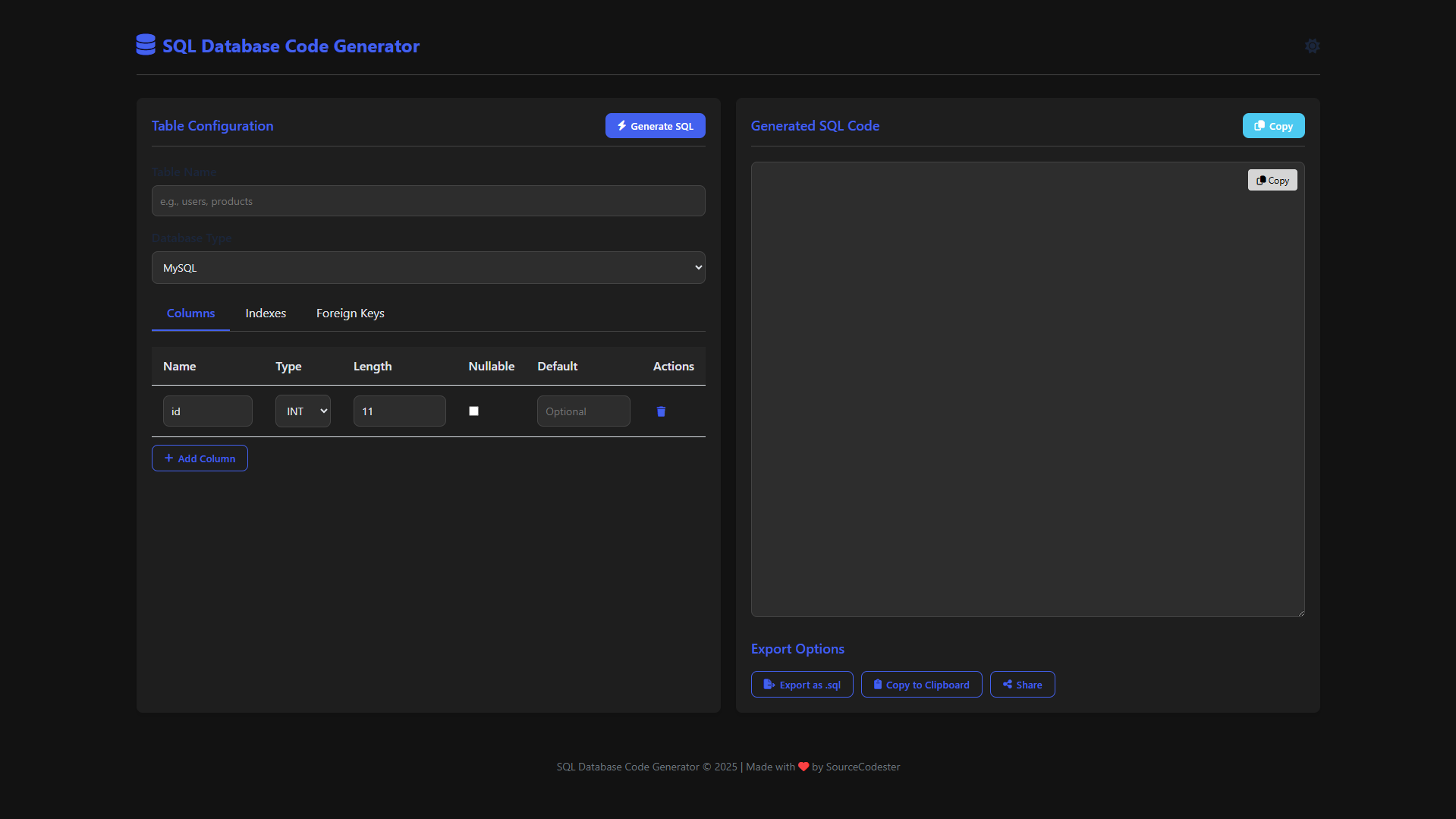Image resolution: width=1456 pixels, height=819 pixels.
Task: Click Generate SQL button
Action: pos(655,126)
